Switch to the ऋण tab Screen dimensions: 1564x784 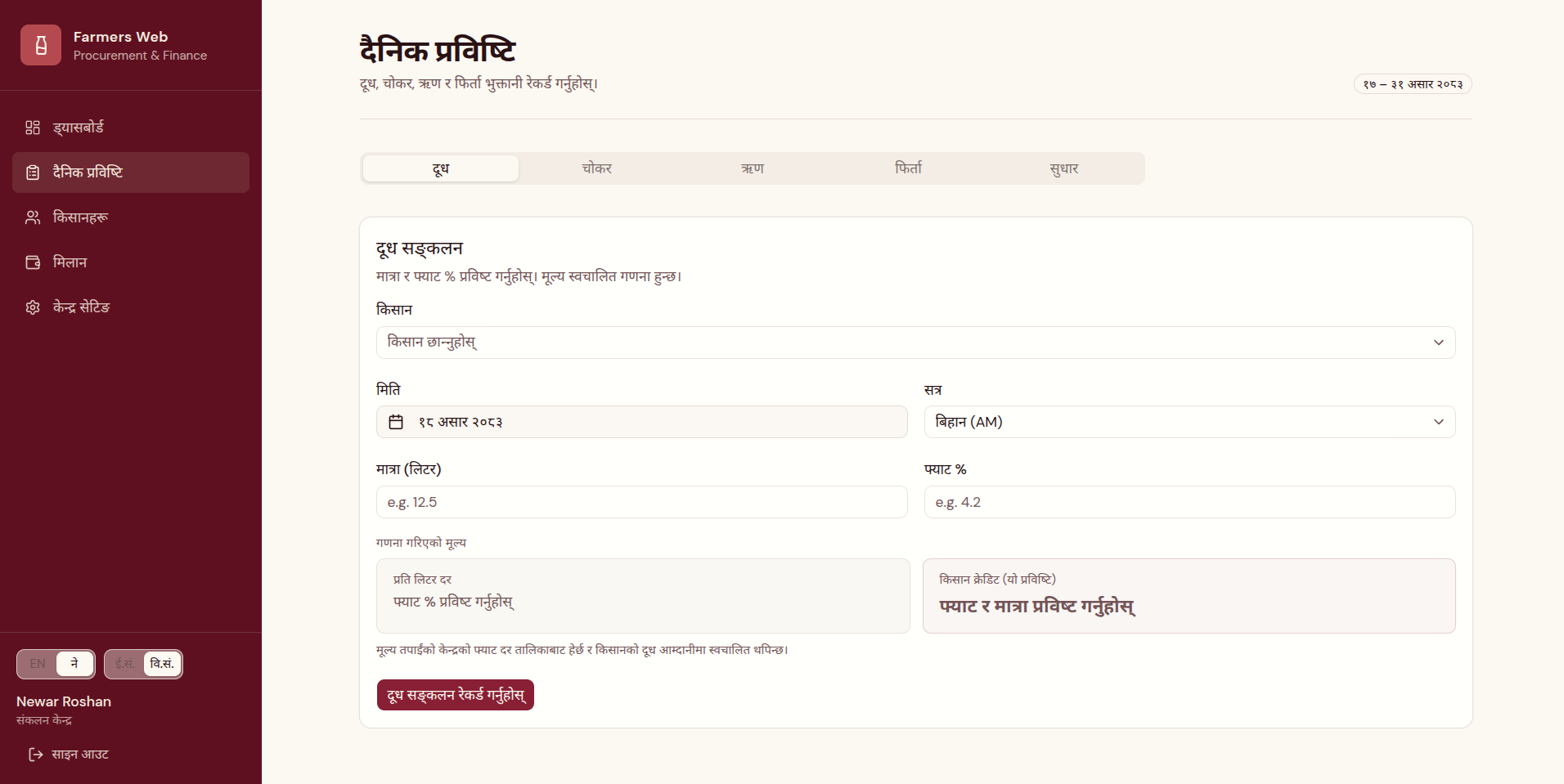click(x=753, y=168)
